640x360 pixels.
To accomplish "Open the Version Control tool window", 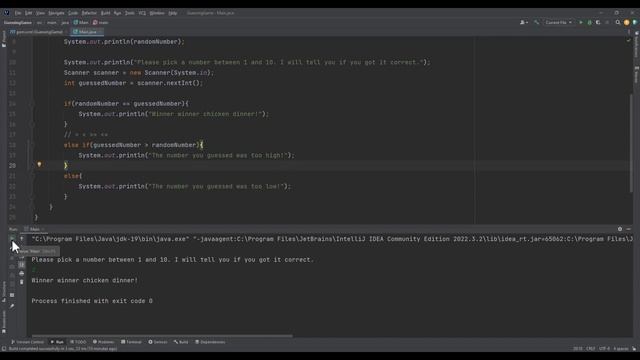I will tap(27, 342).
